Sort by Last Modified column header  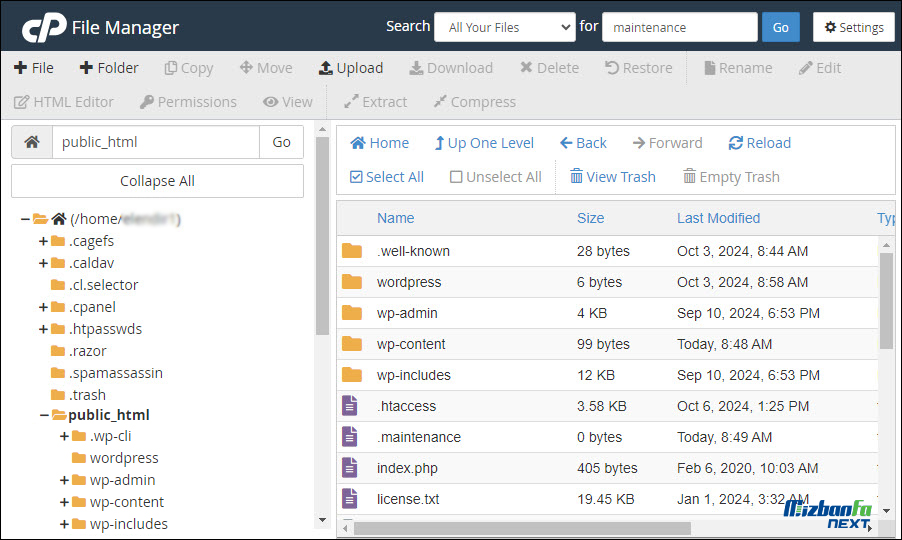[x=718, y=218]
